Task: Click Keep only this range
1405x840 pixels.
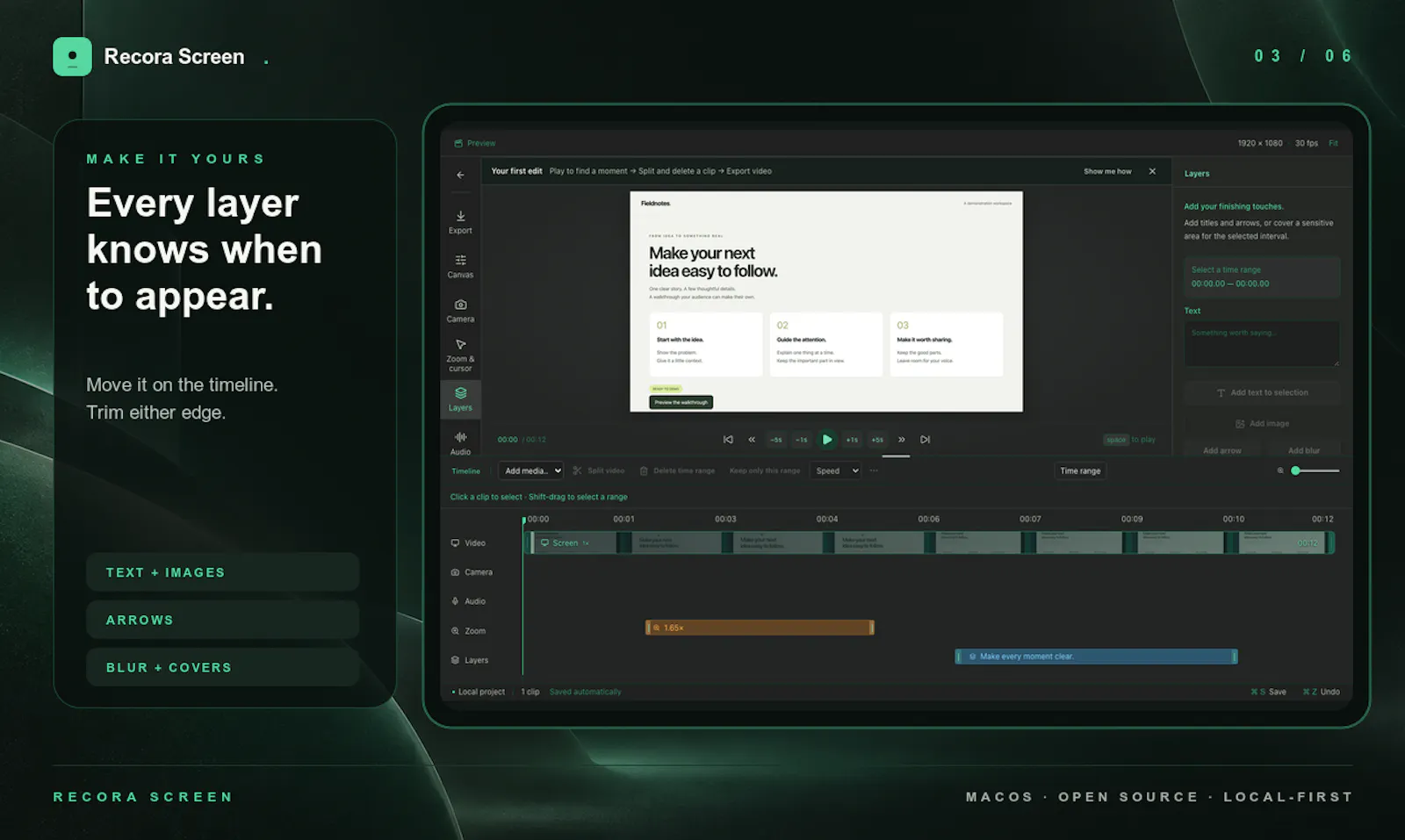Action: 765,471
